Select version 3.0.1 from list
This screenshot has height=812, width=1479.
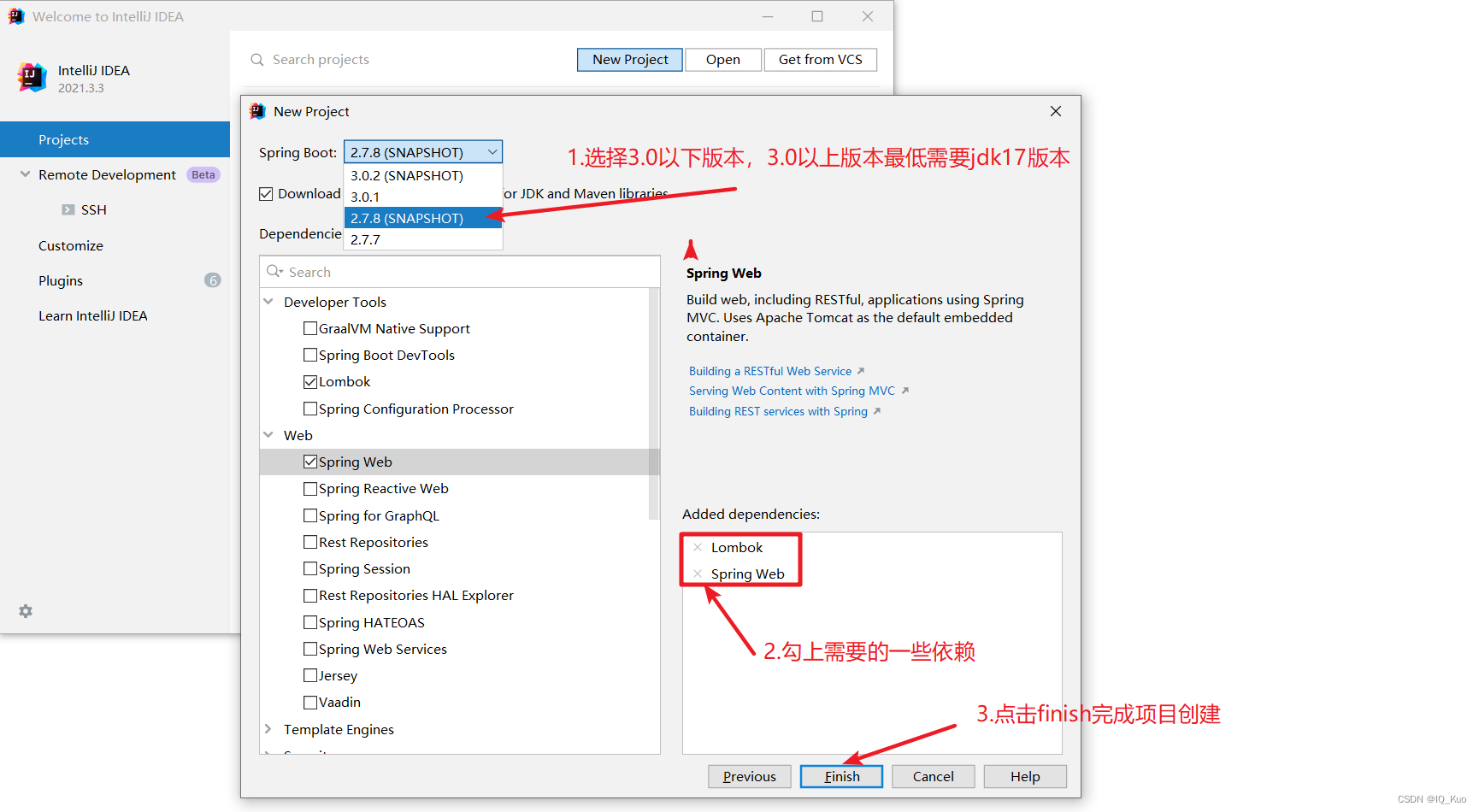[x=423, y=197]
